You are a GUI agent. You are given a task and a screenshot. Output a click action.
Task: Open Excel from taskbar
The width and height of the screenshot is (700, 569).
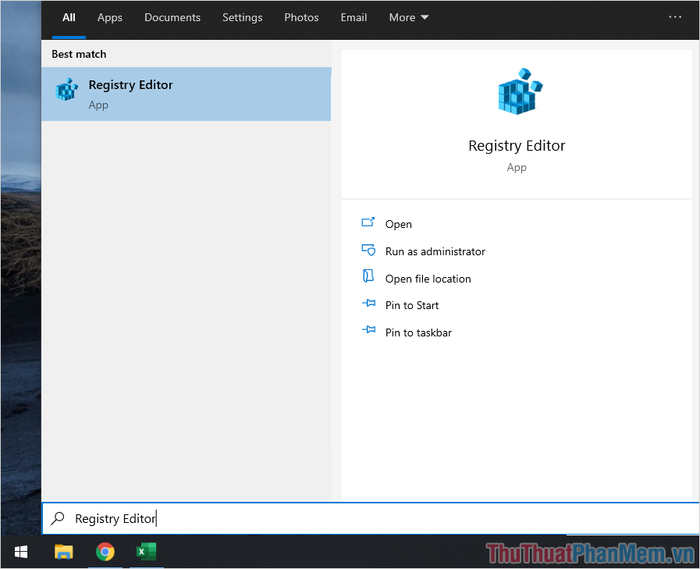(x=146, y=552)
